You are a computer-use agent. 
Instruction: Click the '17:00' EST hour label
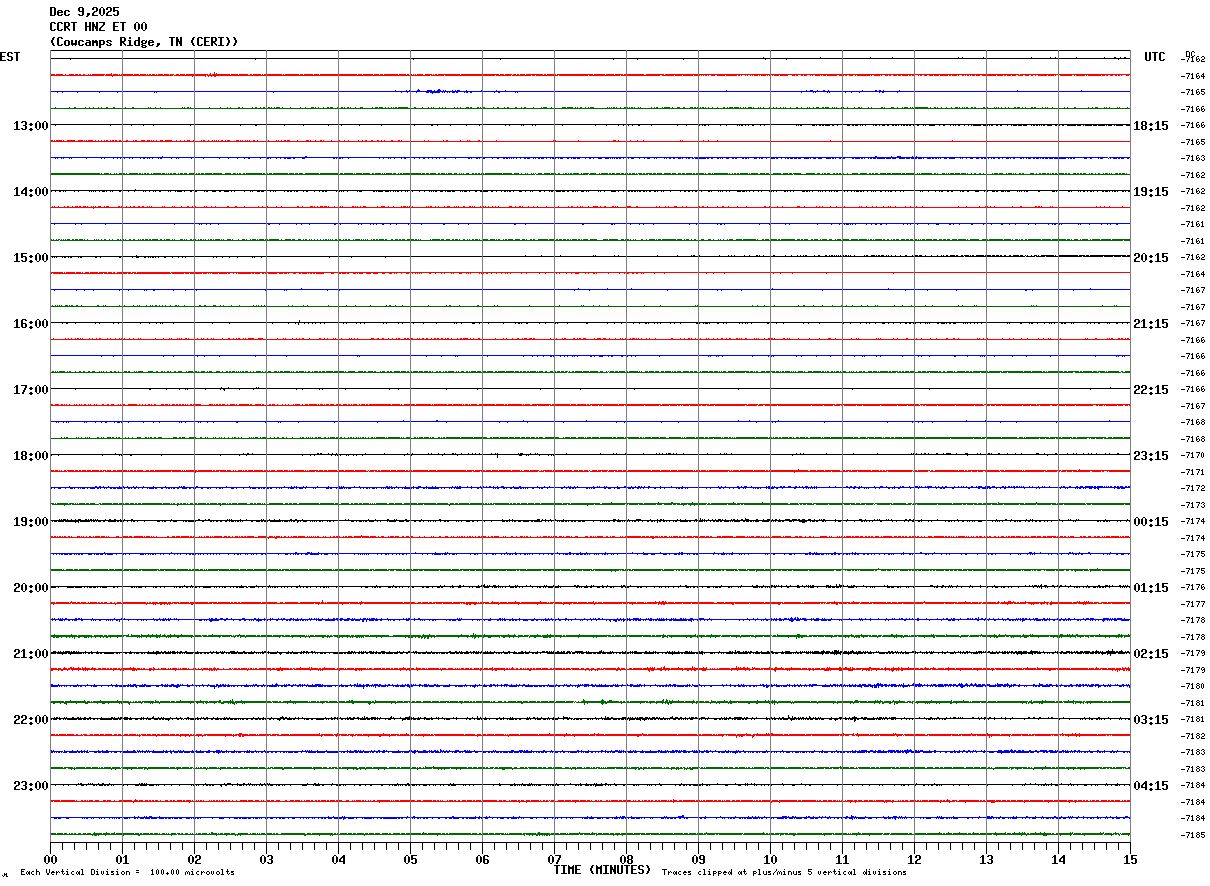30,390
